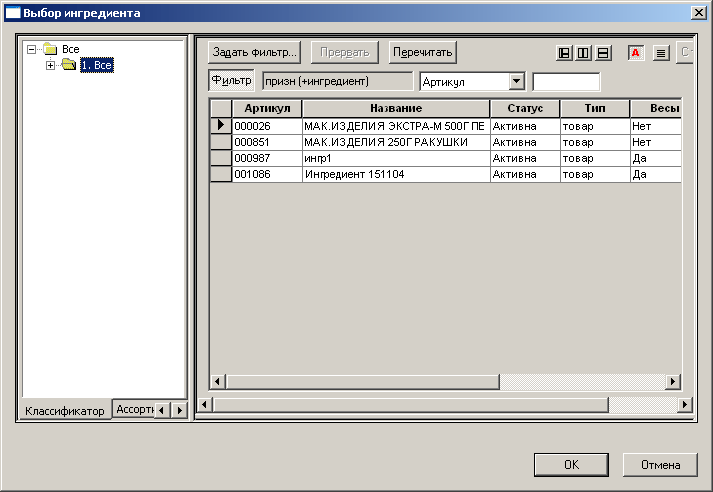Close the Выбор ингредиента dialog

[x=698, y=13]
